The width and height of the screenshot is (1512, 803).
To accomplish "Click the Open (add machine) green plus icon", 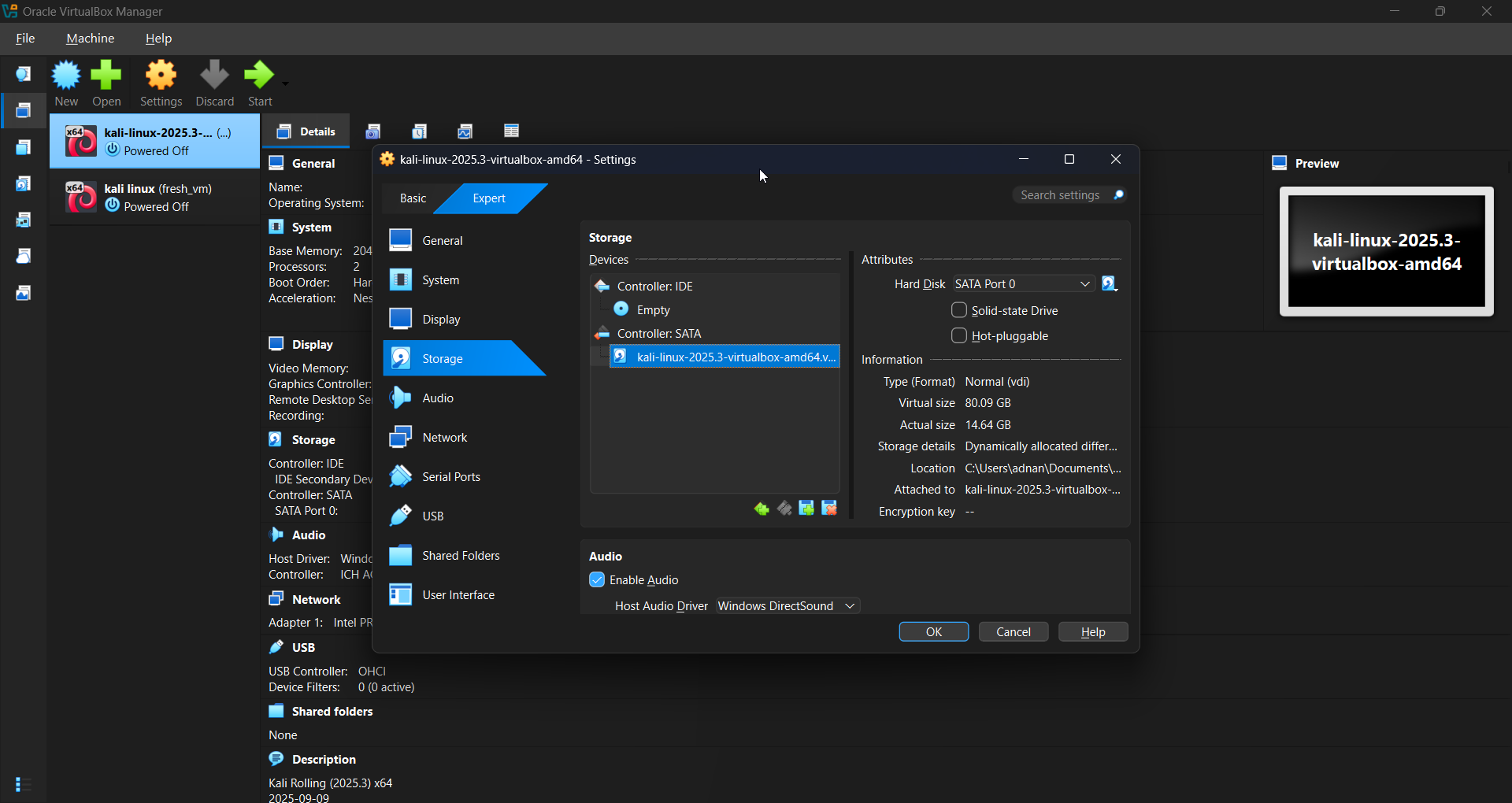I will click(106, 76).
